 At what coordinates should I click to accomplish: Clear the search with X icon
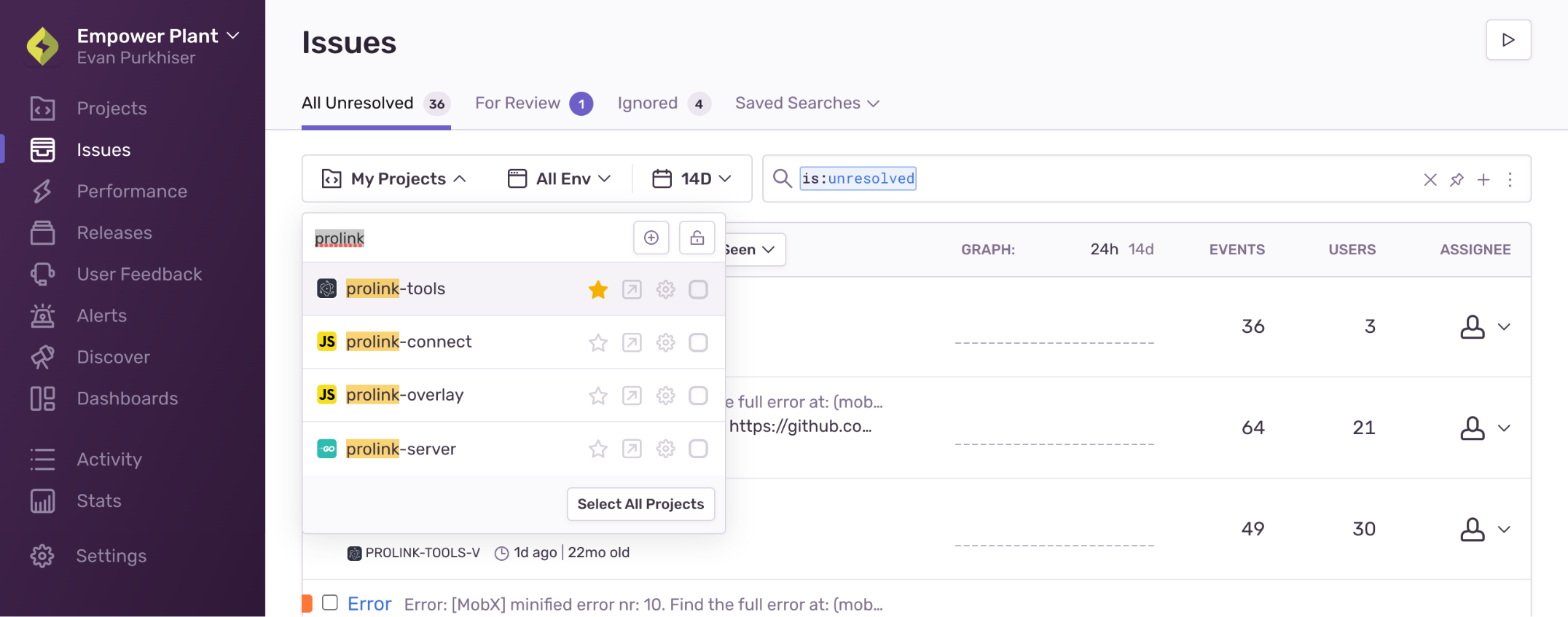pos(1430,179)
